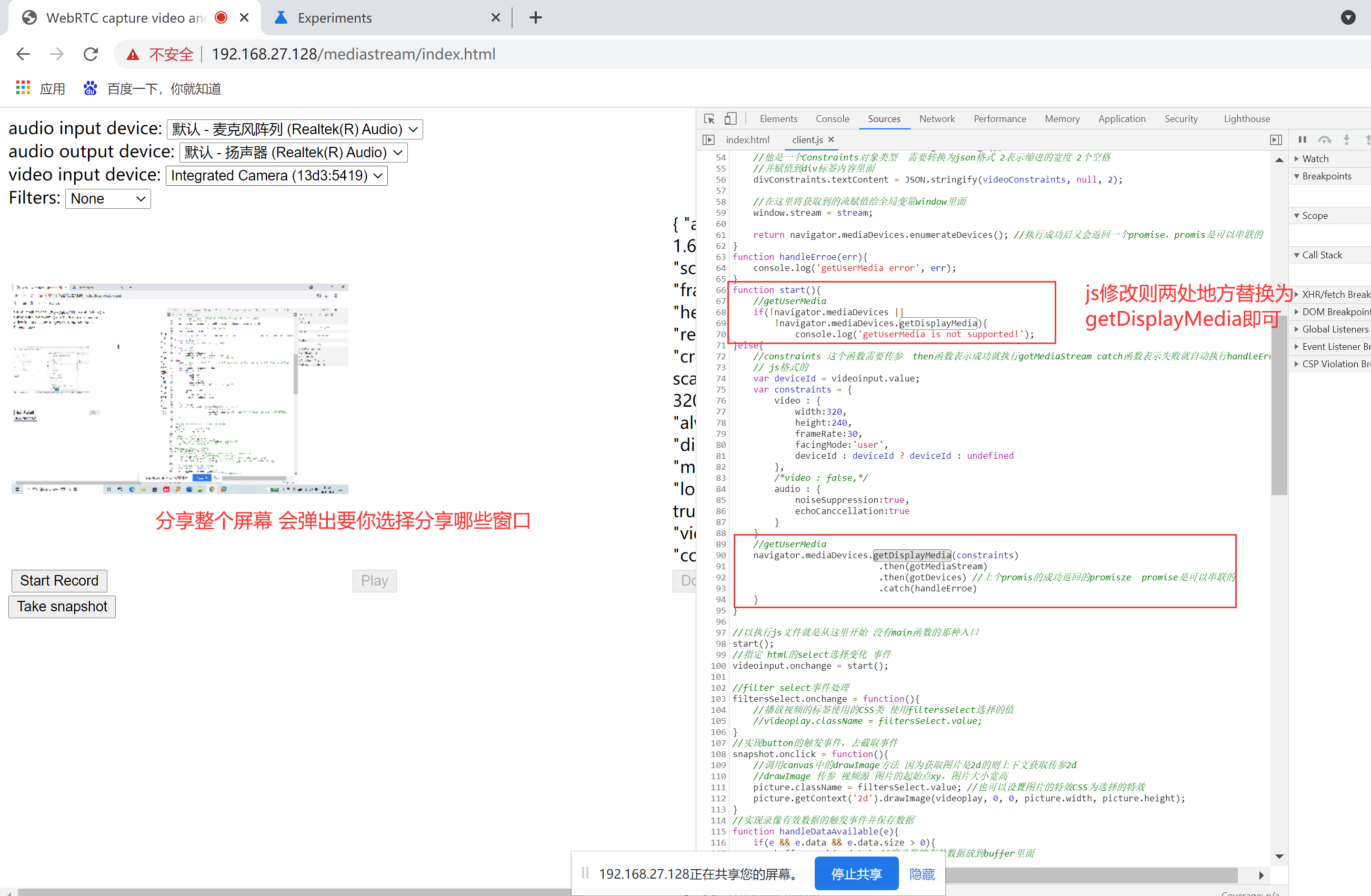Open the Apps grid bookmark icon
This screenshot has width=1371, height=896.
pos(23,88)
